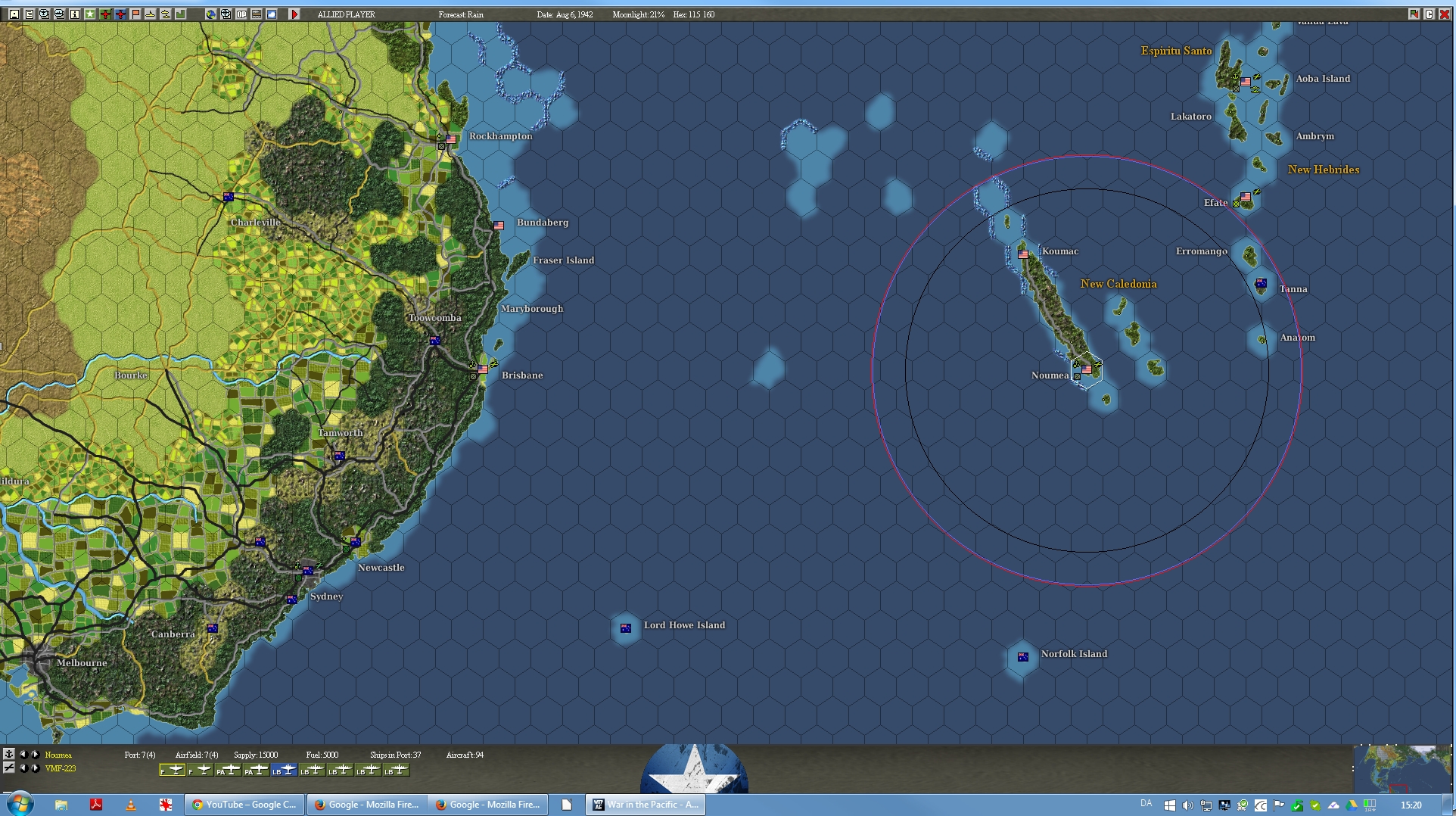Switch to War in the Pacific taskbar window
Image resolution: width=1456 pixels, height=816 pixels.
coord(646,805)
